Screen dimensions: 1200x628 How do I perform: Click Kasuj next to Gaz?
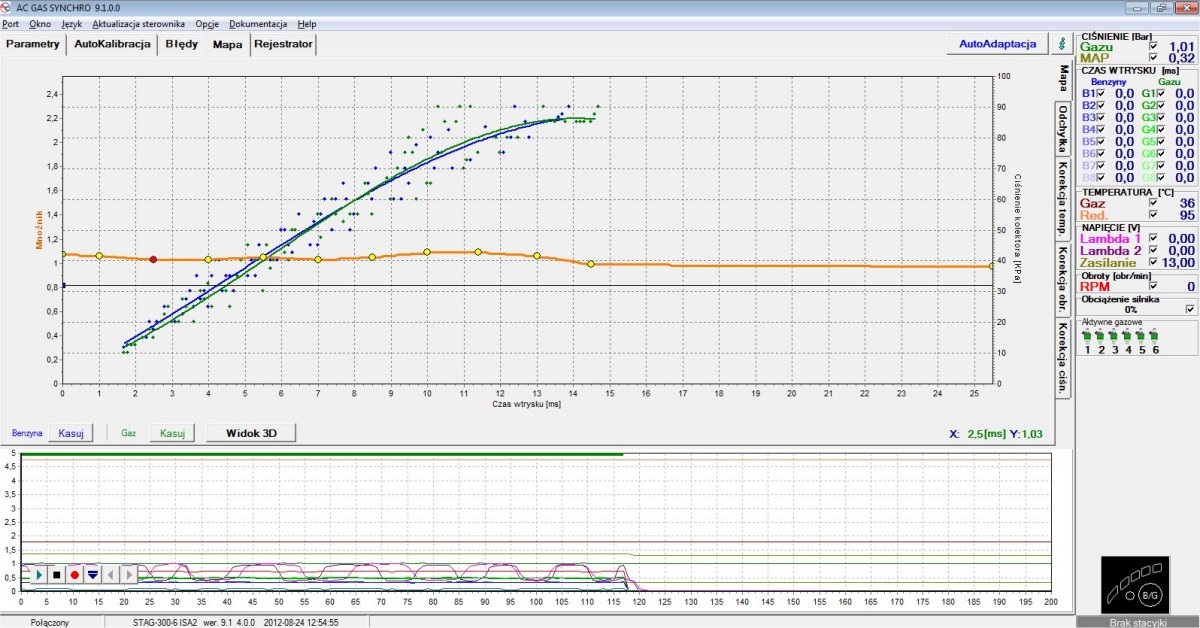click(x=171, y=433)
